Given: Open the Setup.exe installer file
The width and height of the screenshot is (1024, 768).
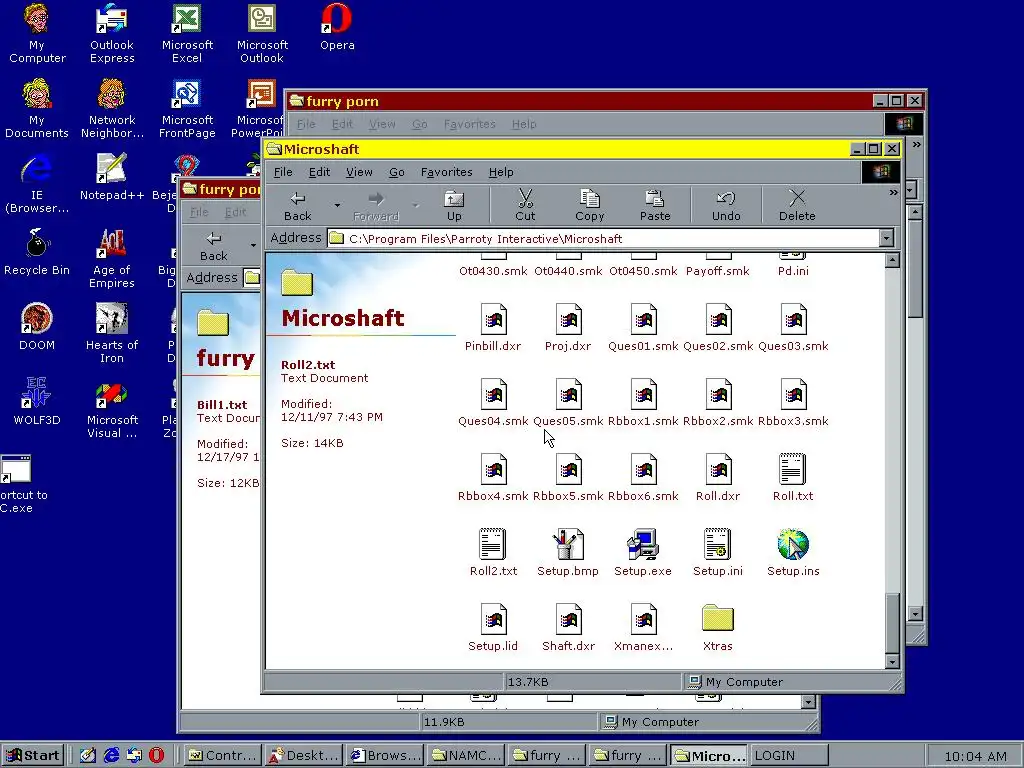Looking at the screenshot, I should pos(643,552).
